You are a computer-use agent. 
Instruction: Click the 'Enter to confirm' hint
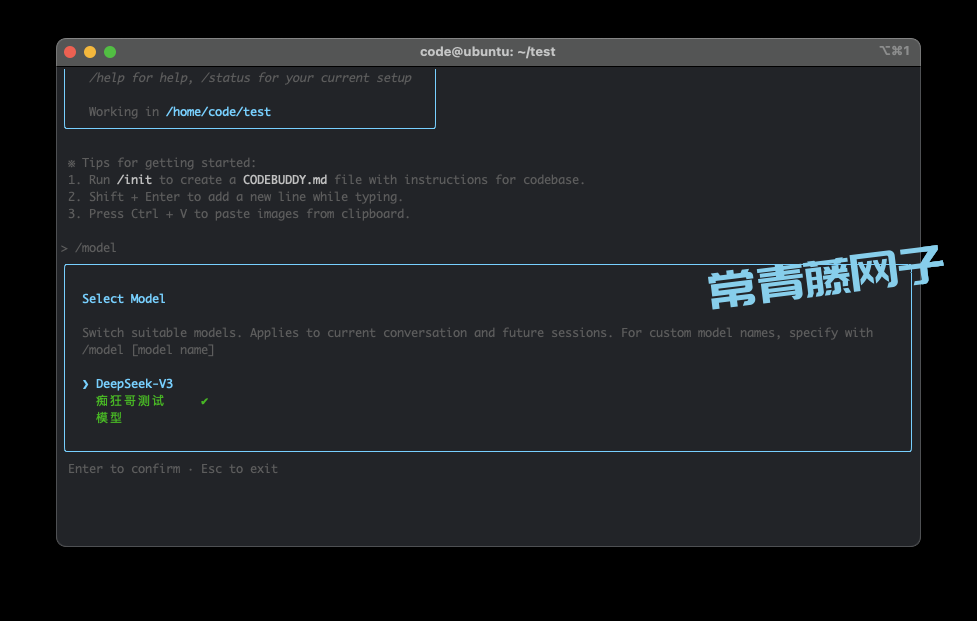(x=124, y=469)
